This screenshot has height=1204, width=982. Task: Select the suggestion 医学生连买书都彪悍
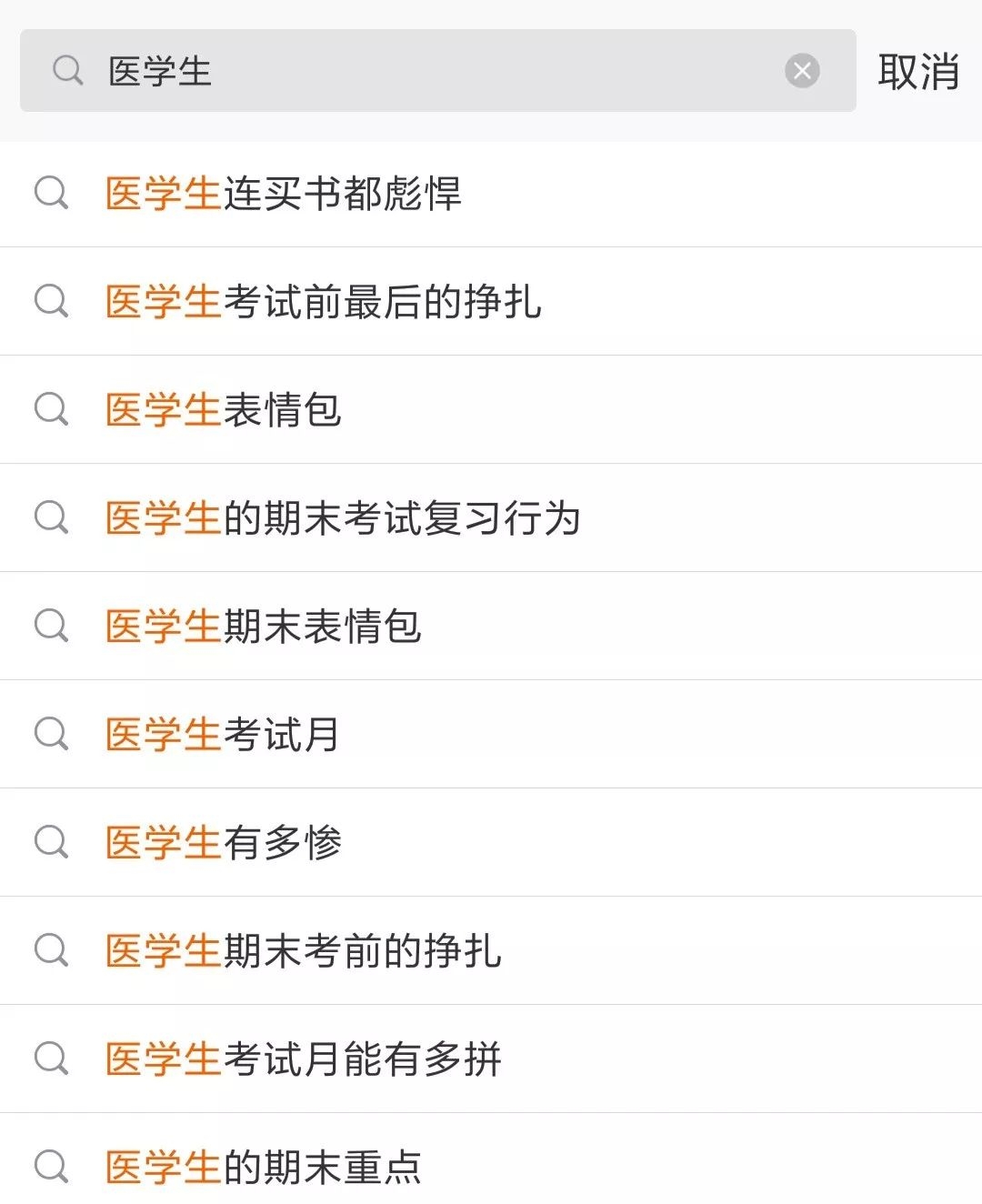[284, 194]
